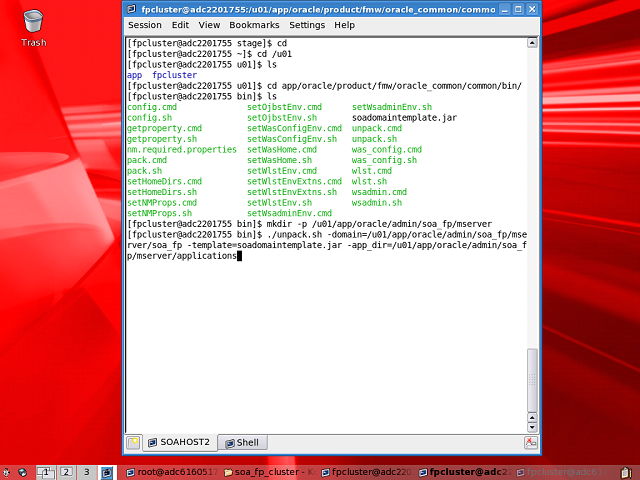Image resolution: width=640 pixels, height=480 pixels.
Task: Click in the terminal at the command cursor
Action: click(240, 256)
